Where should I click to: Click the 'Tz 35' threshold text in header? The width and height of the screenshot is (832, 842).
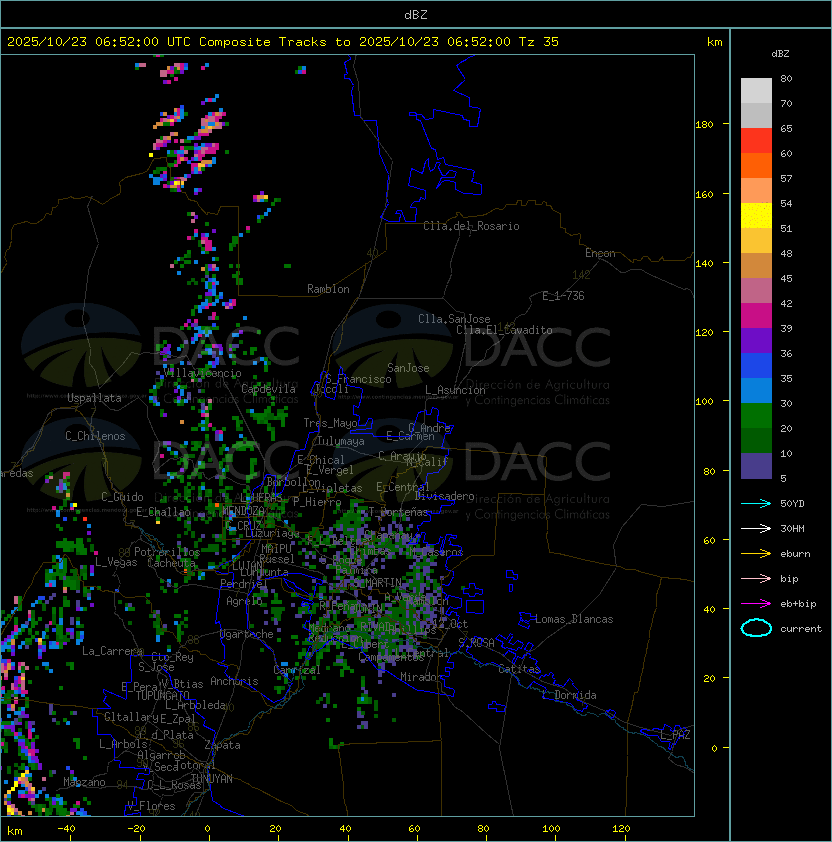(539, 41)
